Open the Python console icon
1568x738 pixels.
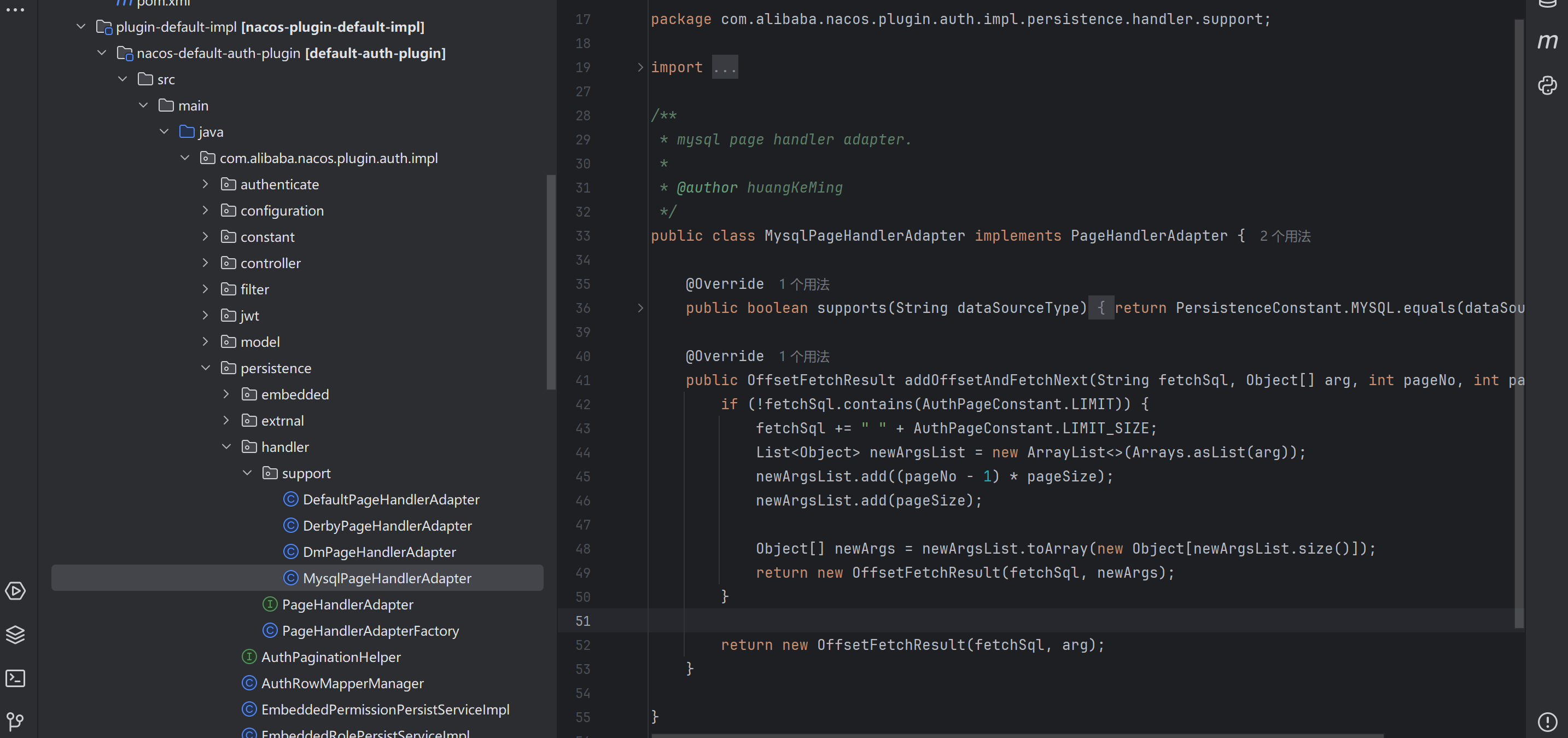pos(1547,85)
